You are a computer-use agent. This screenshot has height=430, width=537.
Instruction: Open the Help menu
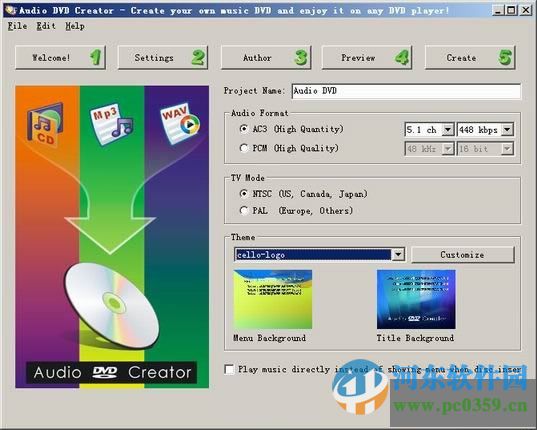point(75,26)
